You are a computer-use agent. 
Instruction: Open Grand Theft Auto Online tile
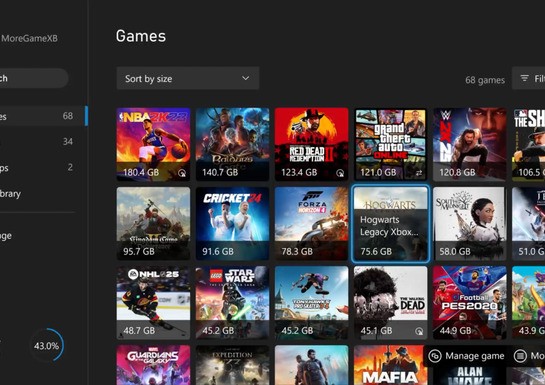(391, 144)
